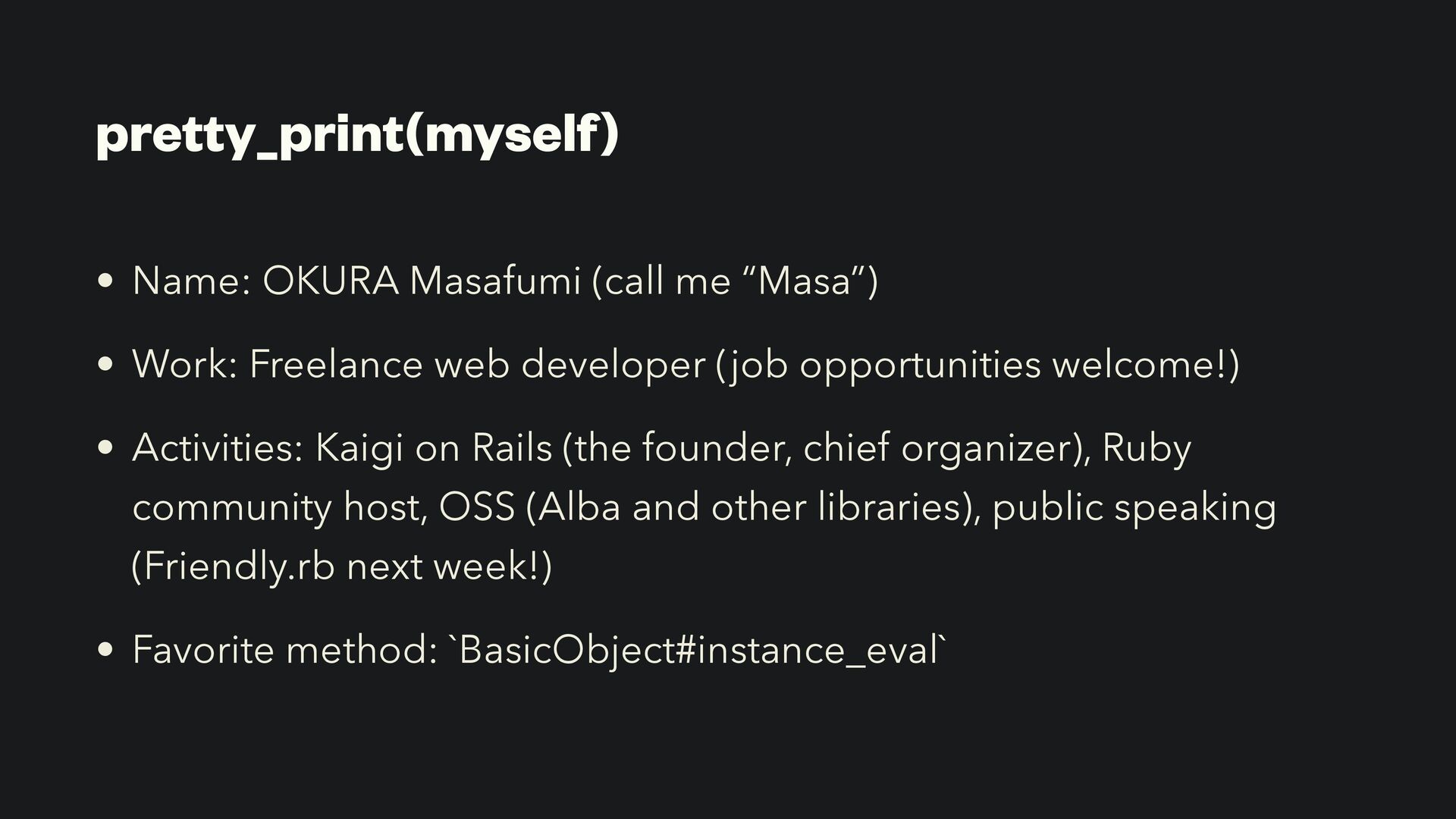Click the name OKURA Masafumi
1456x819 pixels.
pos(422,281)
